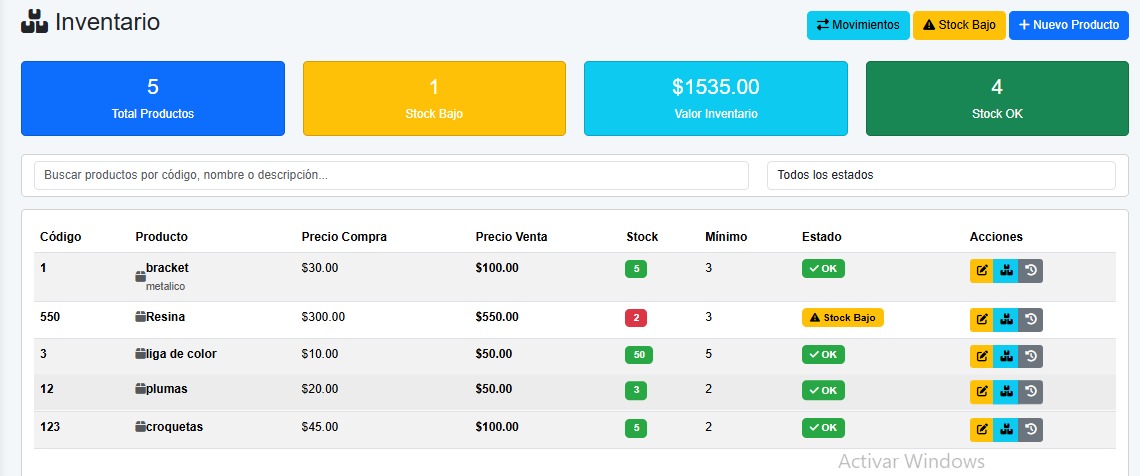The width and height of the screenshot is (1140, 476).
Task: Edit the liga de color product
Action: tap(981, 357)
